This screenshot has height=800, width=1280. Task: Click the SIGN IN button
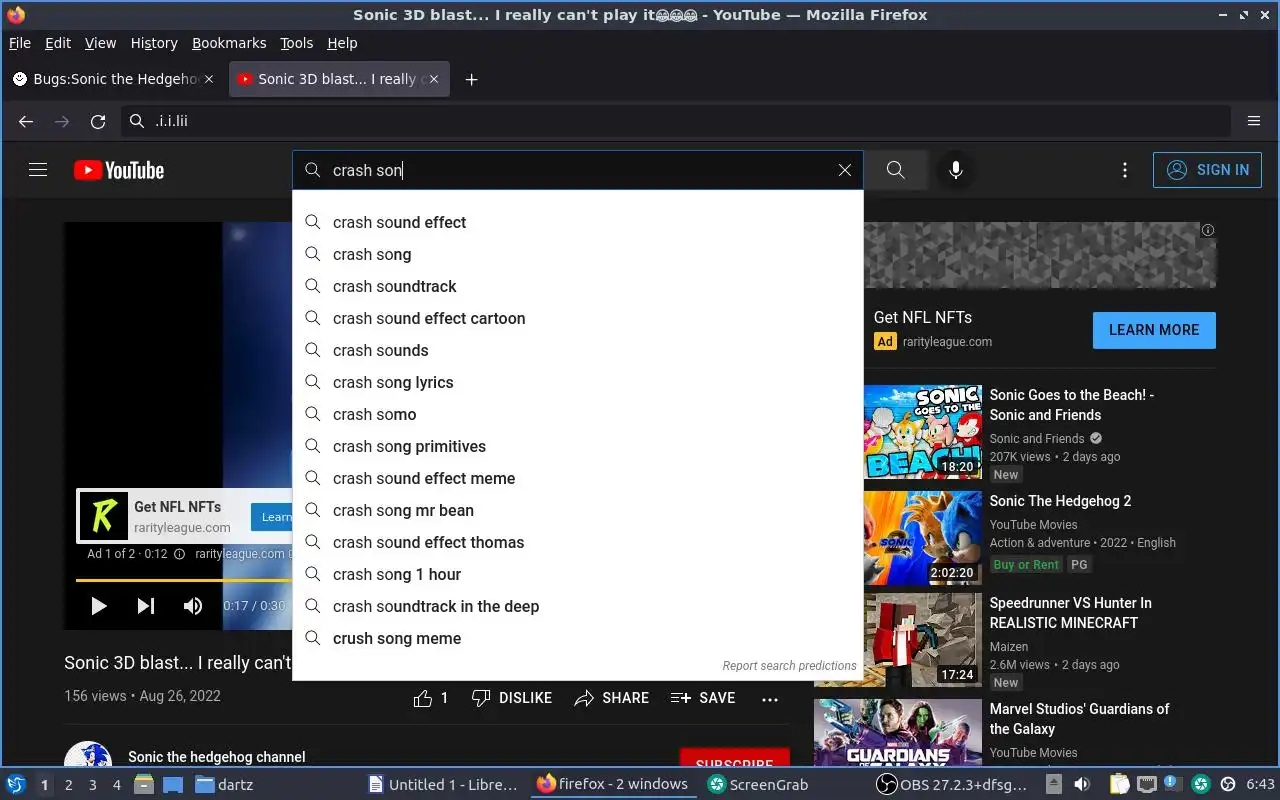(x=1207, y=170)
